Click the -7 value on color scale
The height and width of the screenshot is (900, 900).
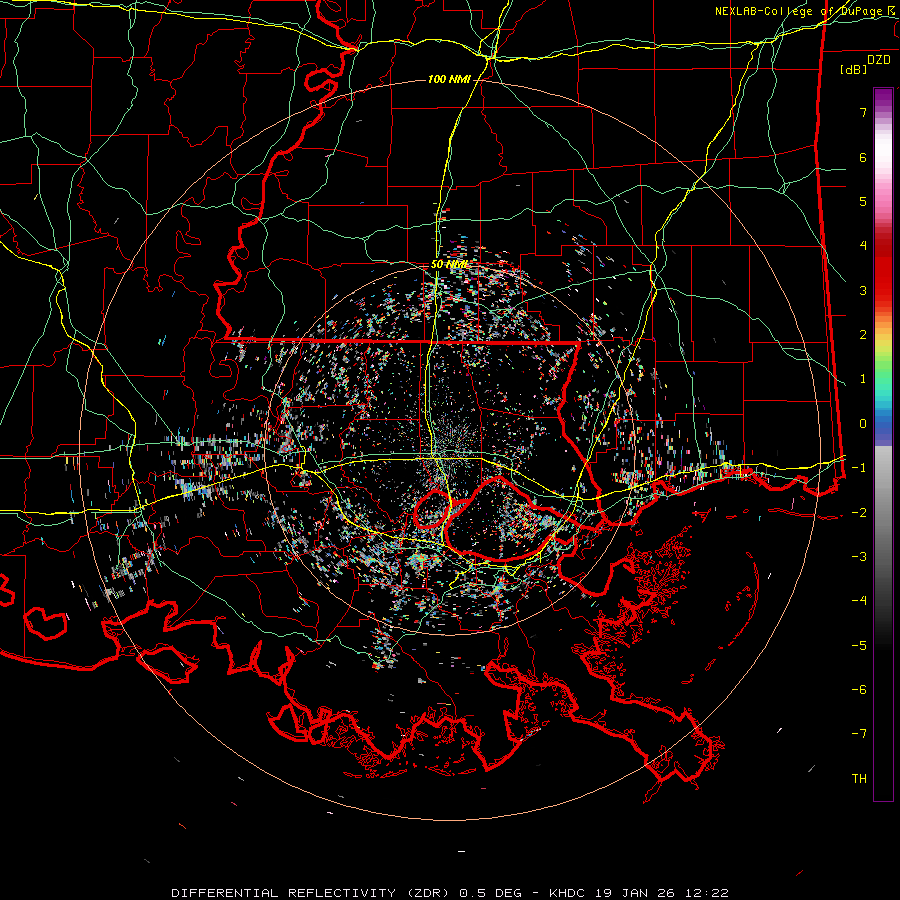click(859, 734)
